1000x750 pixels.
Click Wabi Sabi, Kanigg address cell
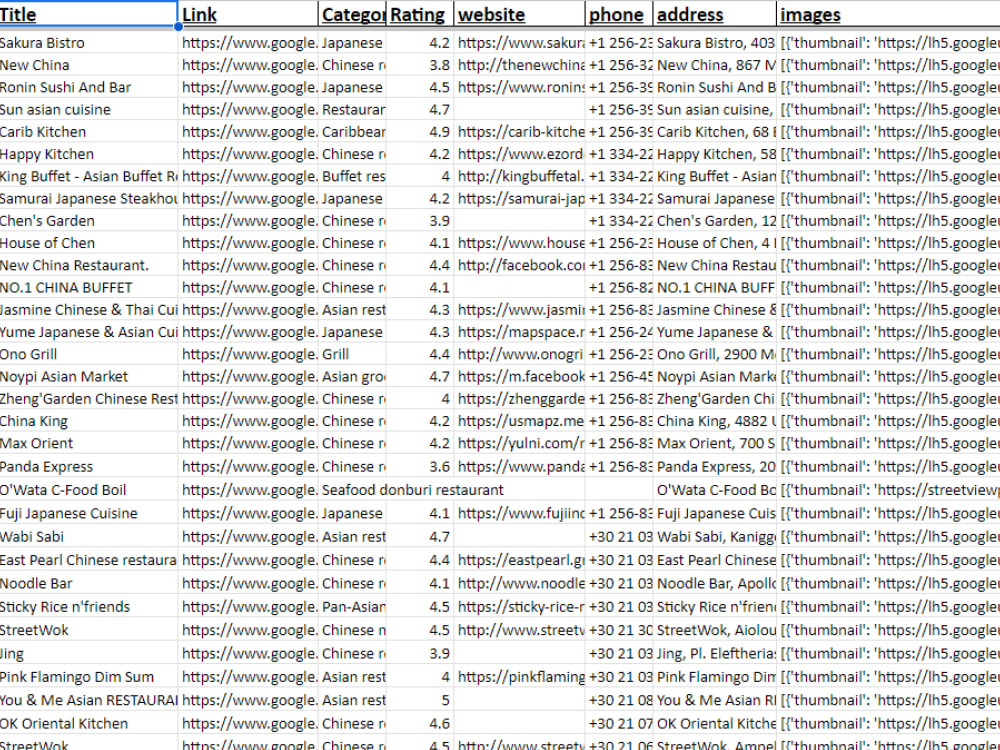[x=714, y=537]
